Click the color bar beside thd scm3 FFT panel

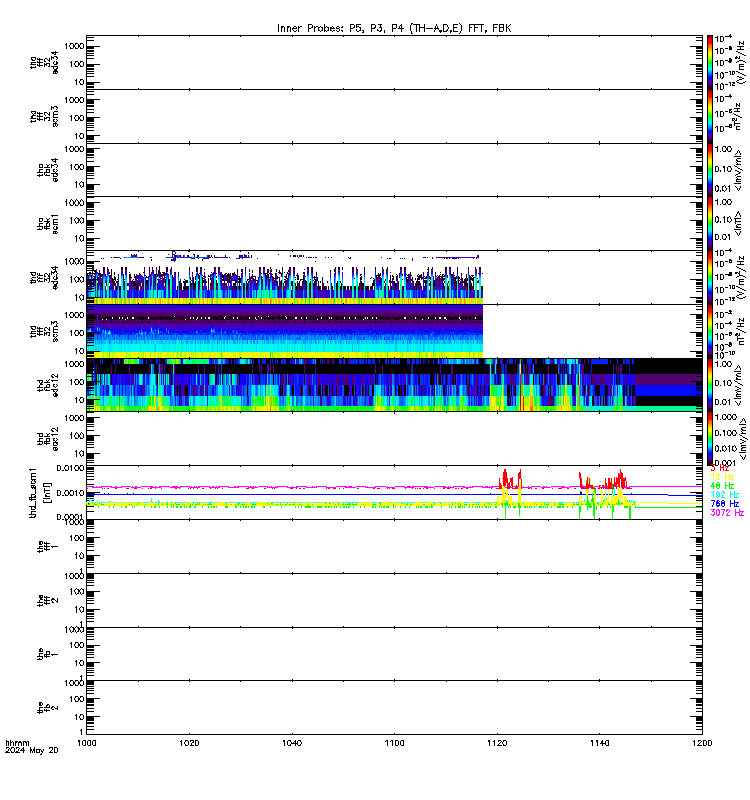click(x=710, y=331)
